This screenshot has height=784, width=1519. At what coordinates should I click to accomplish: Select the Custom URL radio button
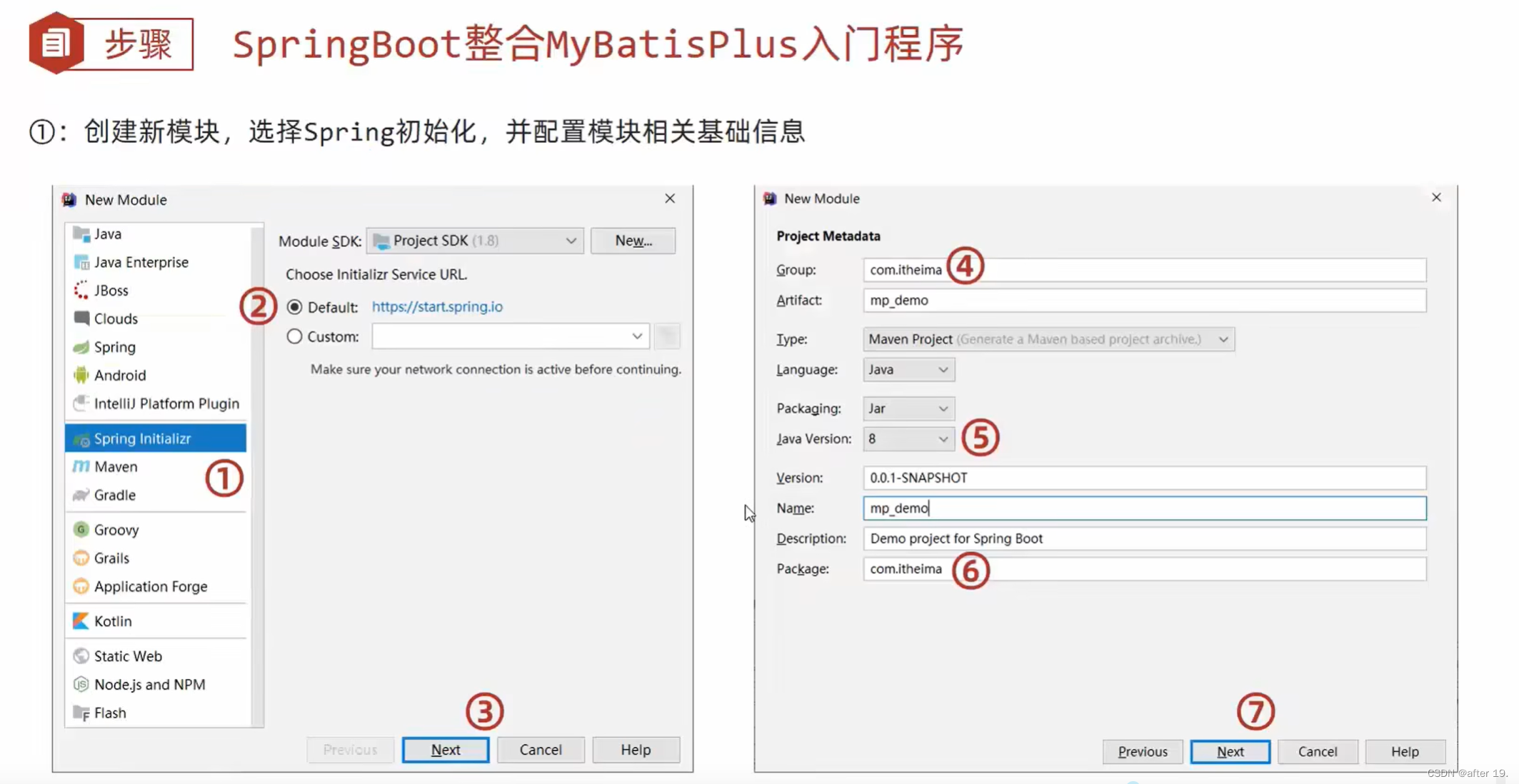(x=294, y=336)
